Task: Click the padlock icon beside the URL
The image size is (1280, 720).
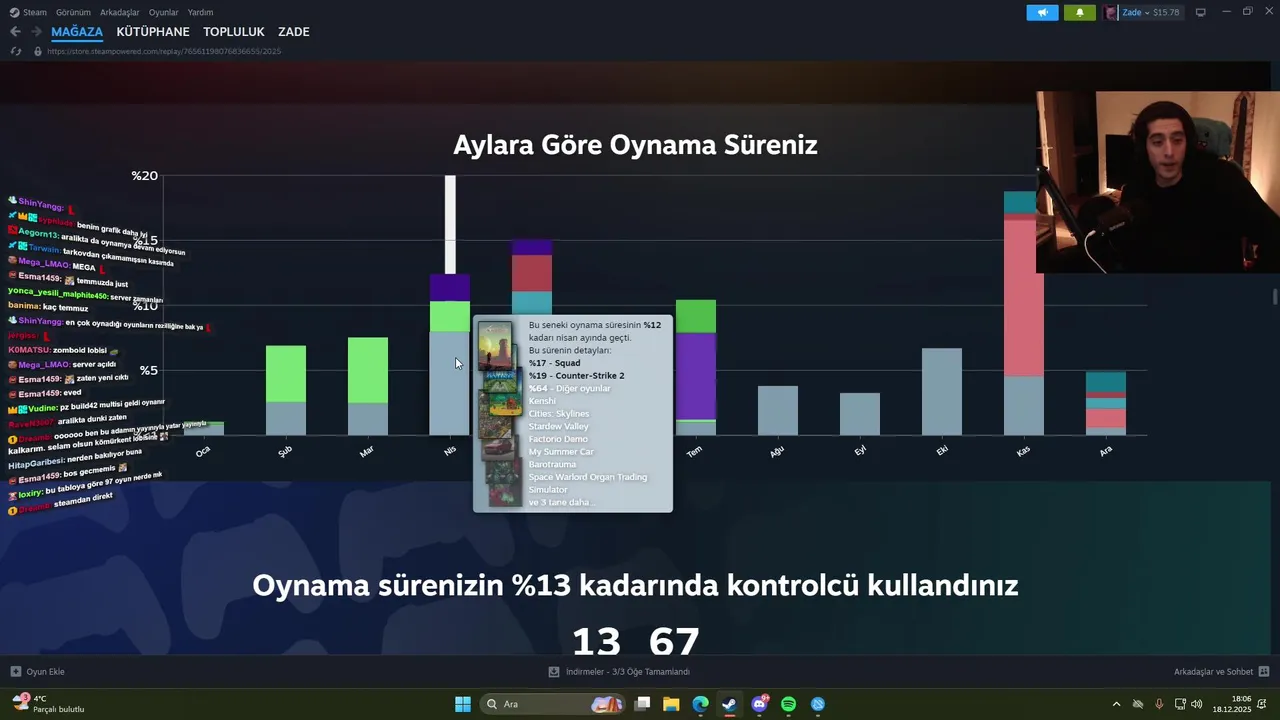Action: pyautogui.click(x=38, y=51)
